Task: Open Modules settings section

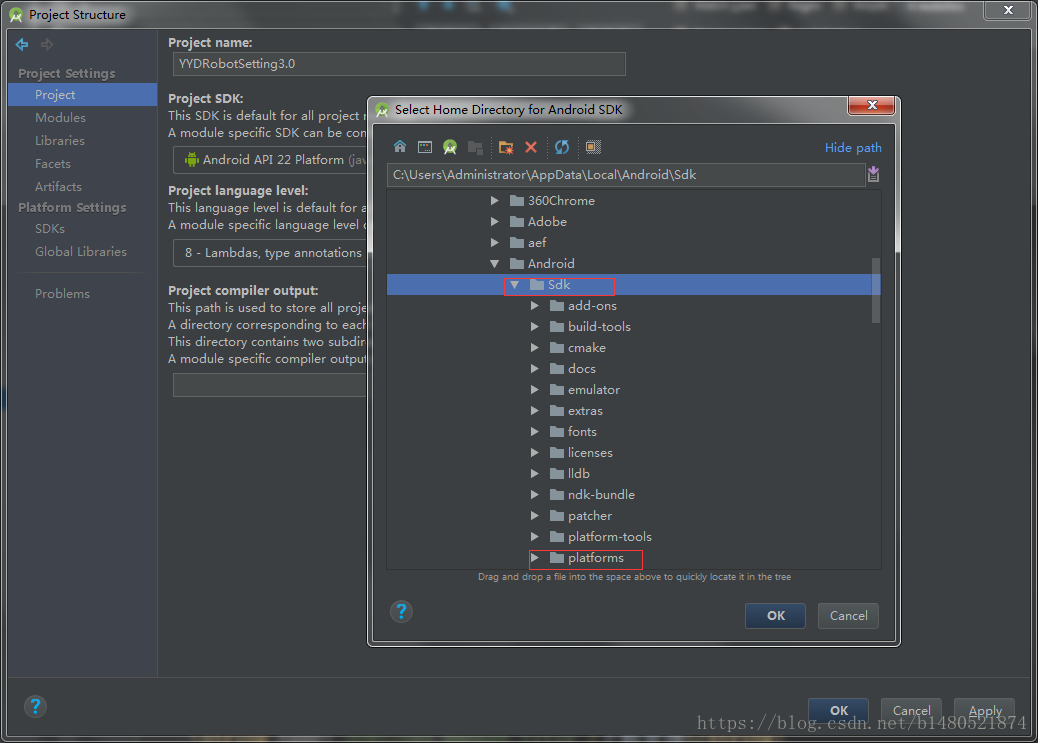Action: (60, 118)
